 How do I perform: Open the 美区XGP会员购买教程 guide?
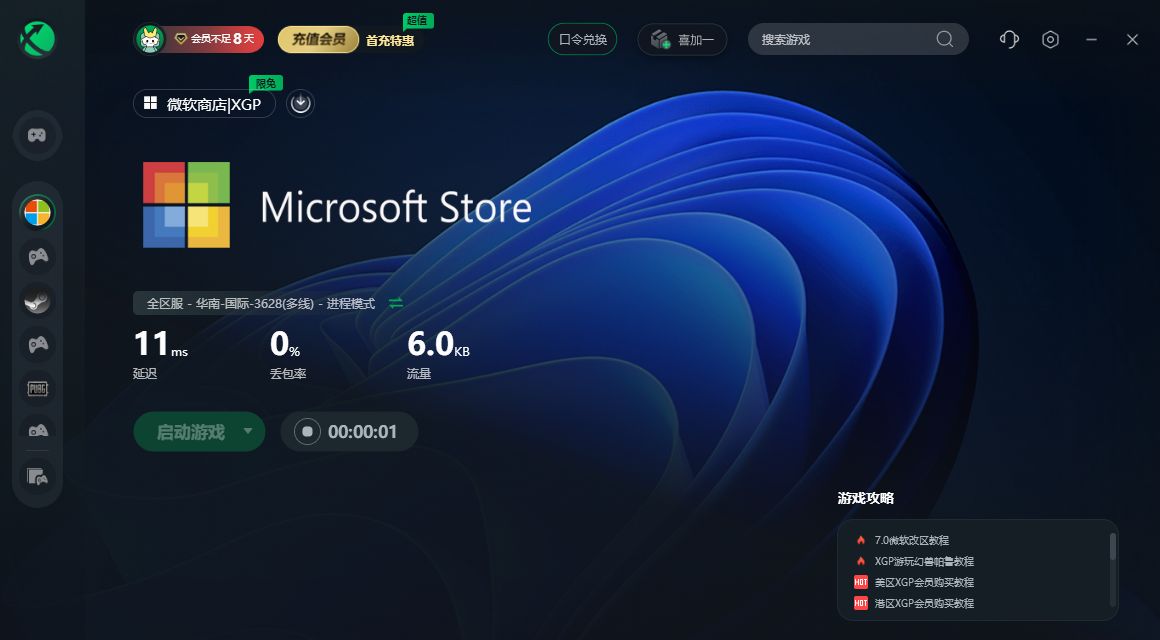click(924, 582)
